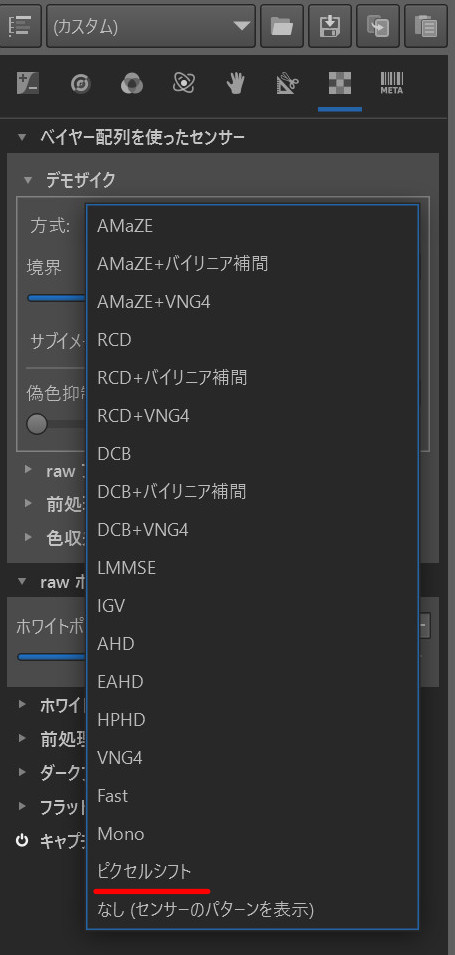This screenshot has width=455, height=955.
Task: Collapse the デモザイク section
Action: [x=27, y=180]
